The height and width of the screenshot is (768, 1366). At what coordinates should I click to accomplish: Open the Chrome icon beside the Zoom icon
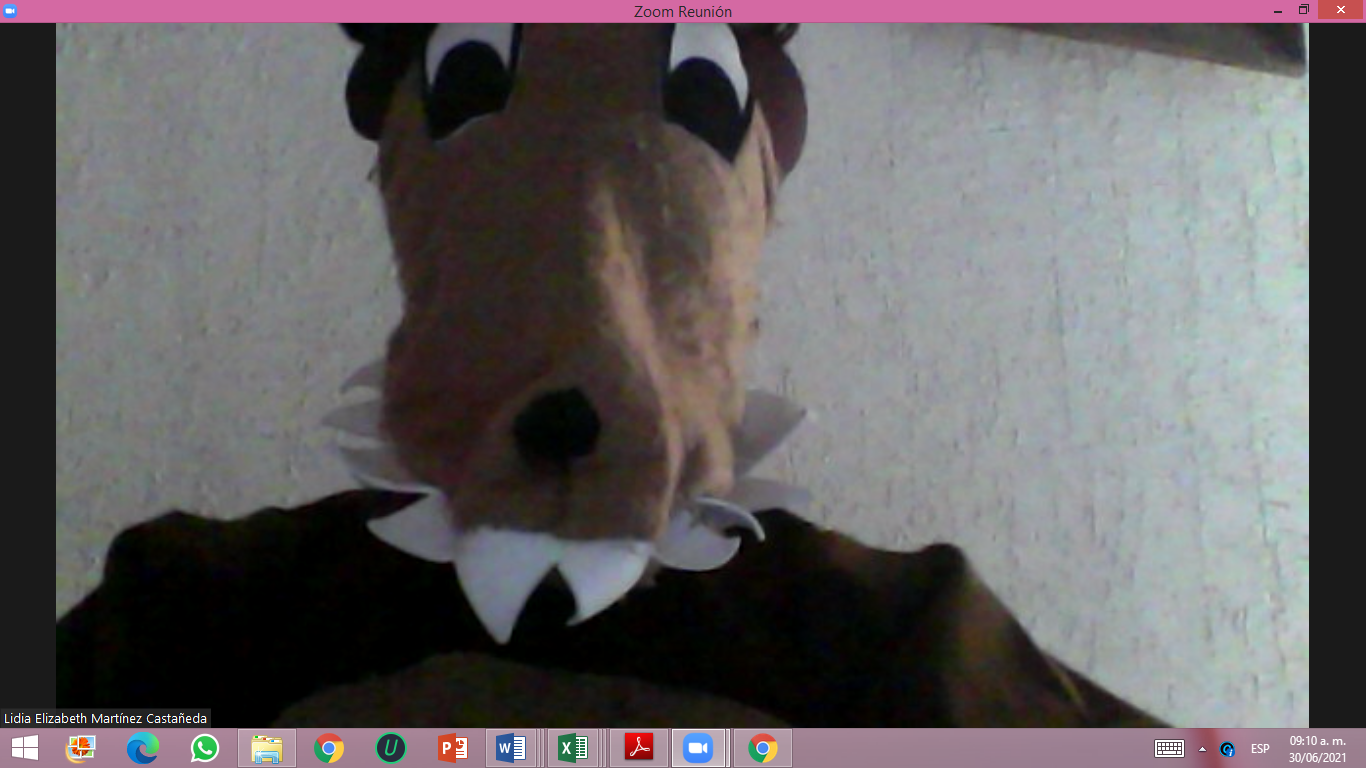click(763, 748)
